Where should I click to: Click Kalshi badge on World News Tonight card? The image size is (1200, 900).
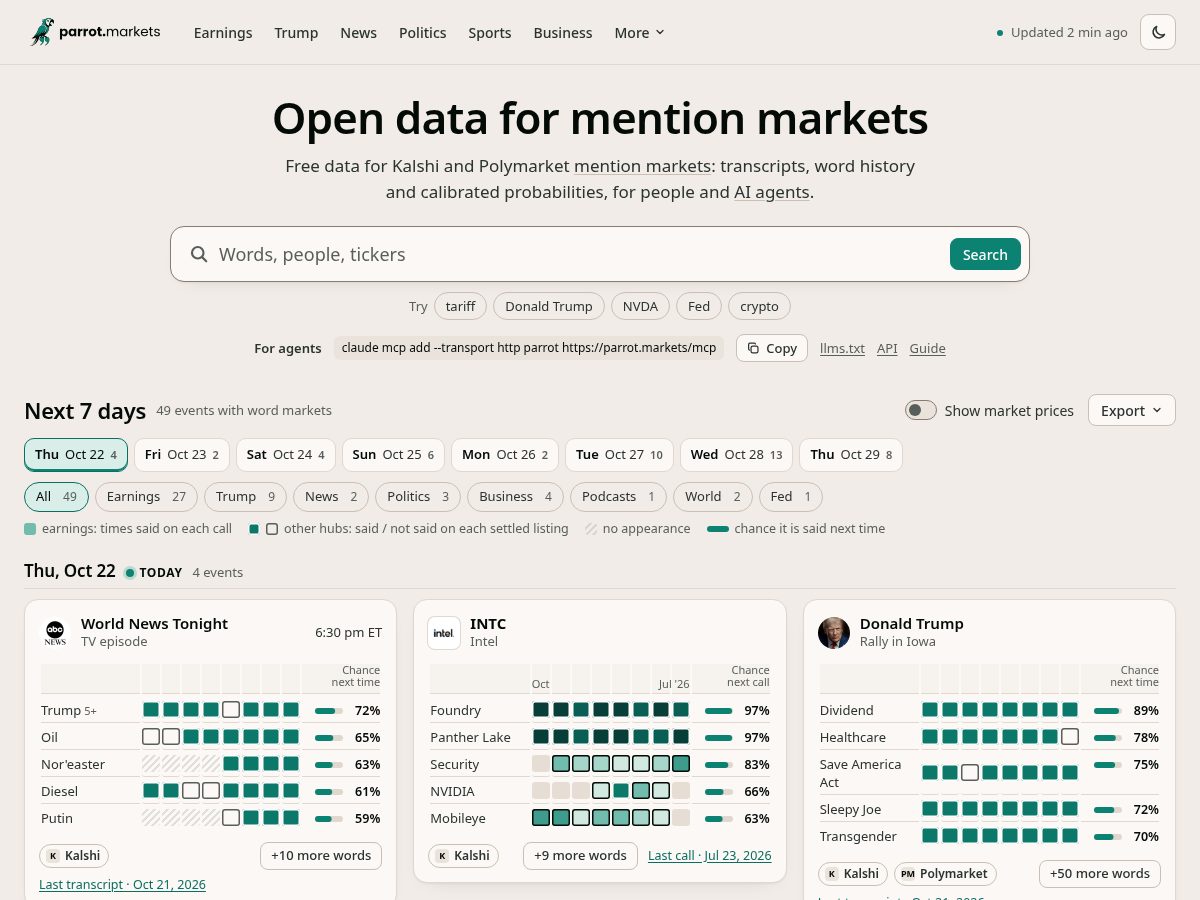point(74,856)
